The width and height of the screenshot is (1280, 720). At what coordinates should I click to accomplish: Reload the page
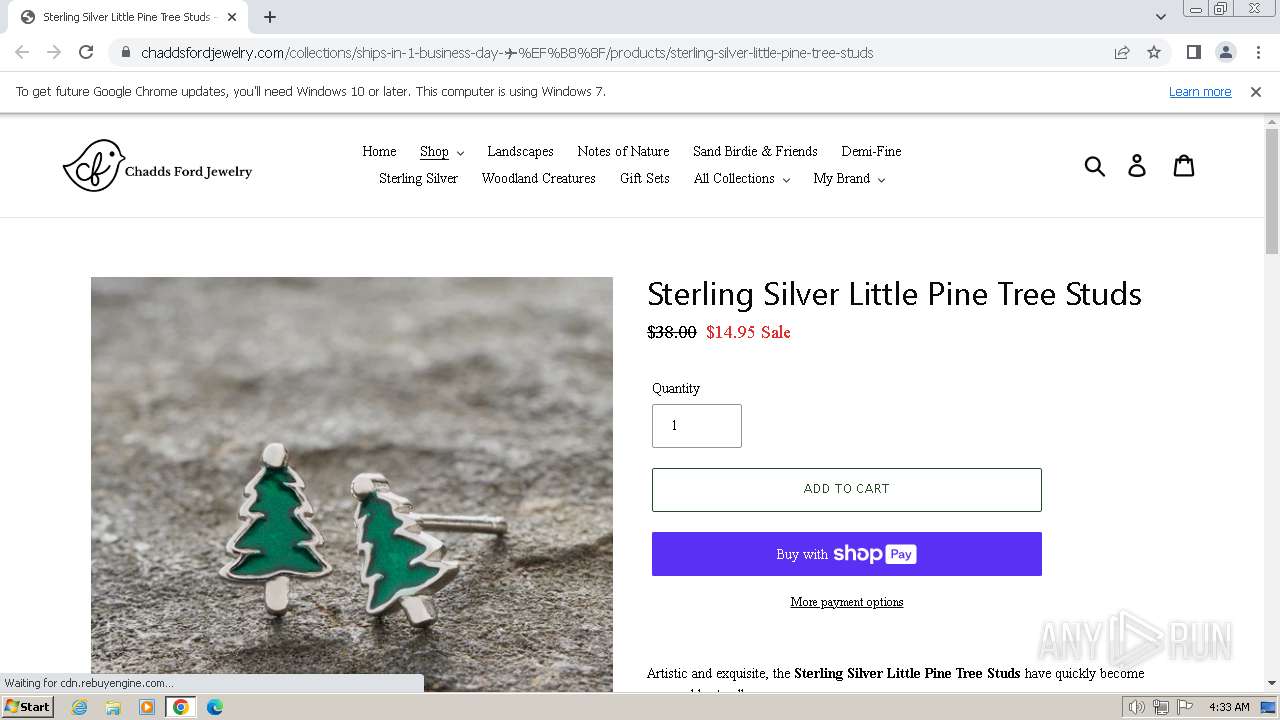pyautogui.click(x=86, y=53)
